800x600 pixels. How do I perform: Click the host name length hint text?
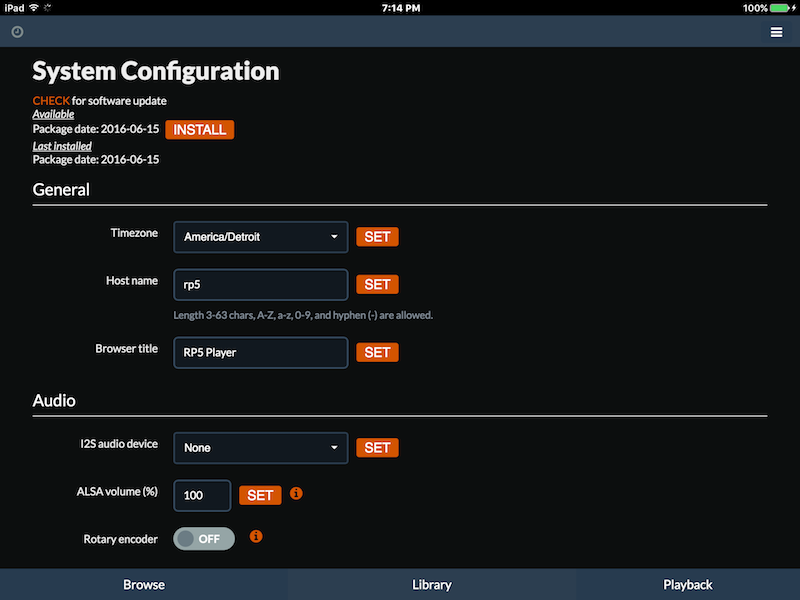coord(303,315)
